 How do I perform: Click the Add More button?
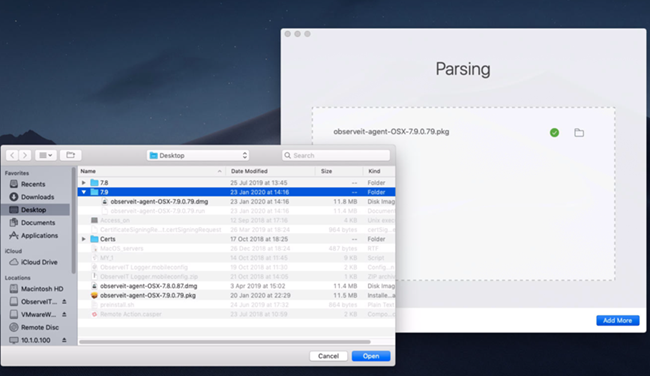click(x=618, y=320)
